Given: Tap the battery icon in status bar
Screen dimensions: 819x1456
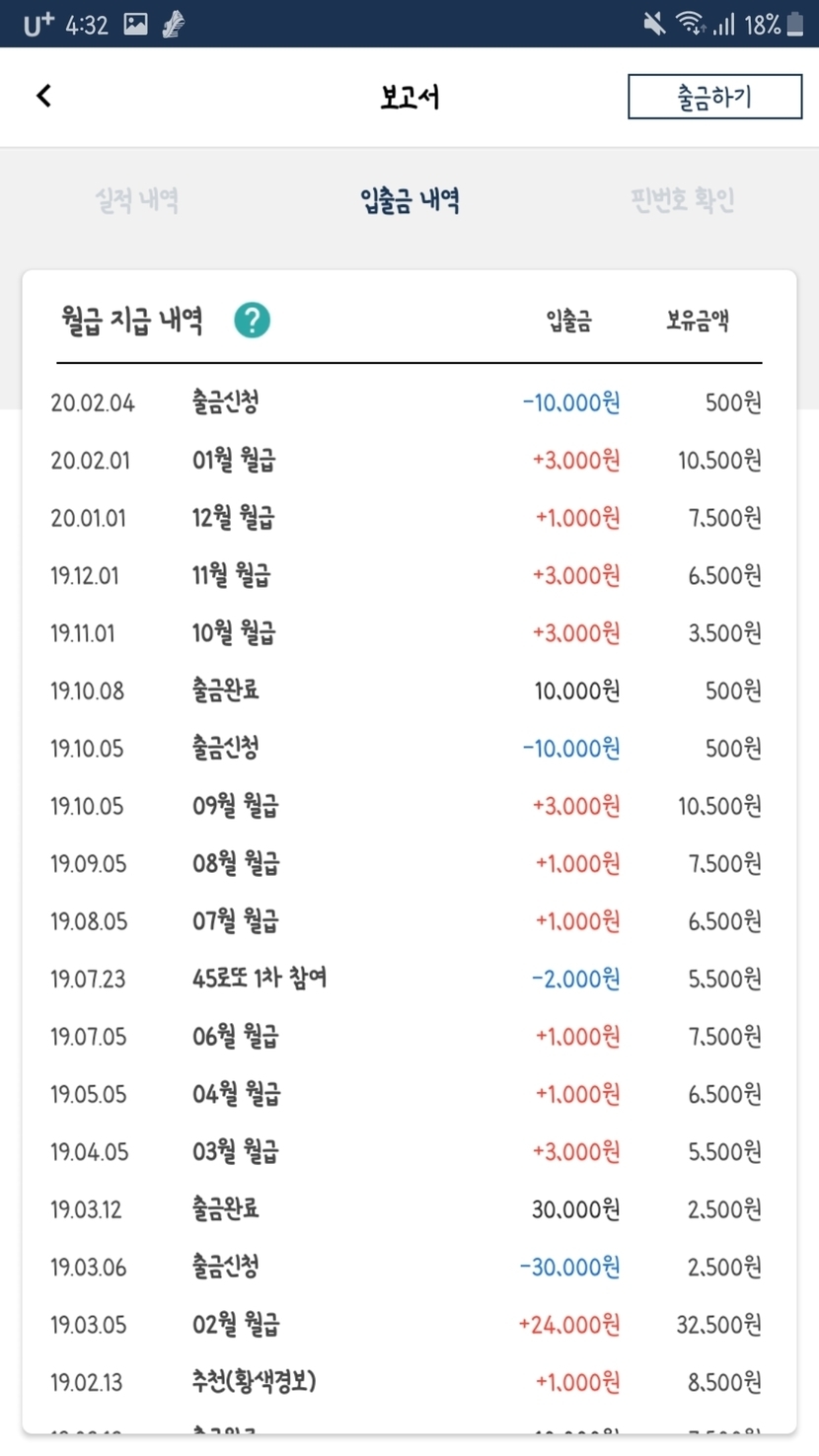Looking at the screenshot, I should point(795,24).
